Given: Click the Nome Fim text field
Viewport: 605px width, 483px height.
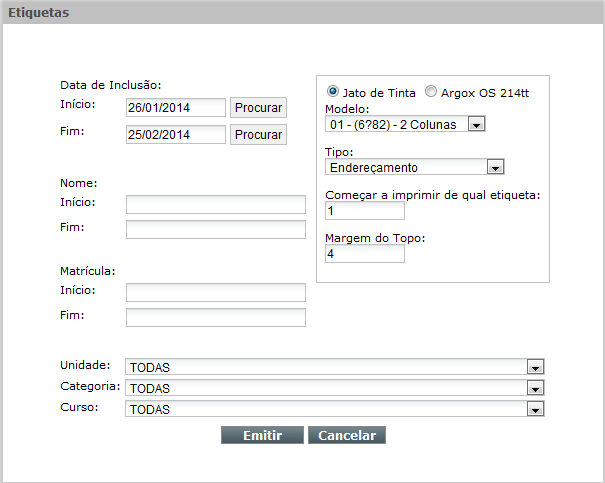Looking at the screenshot, I should point(216,230).
